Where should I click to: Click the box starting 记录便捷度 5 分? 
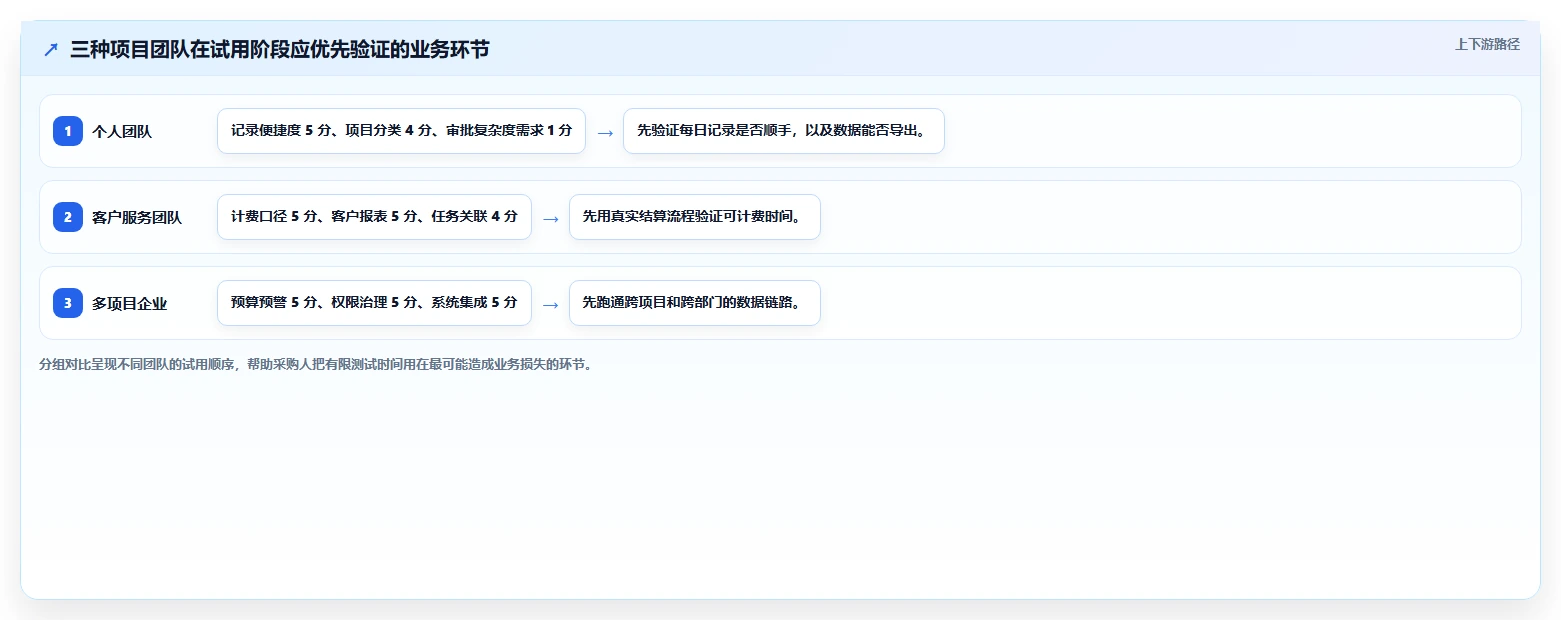401,131
